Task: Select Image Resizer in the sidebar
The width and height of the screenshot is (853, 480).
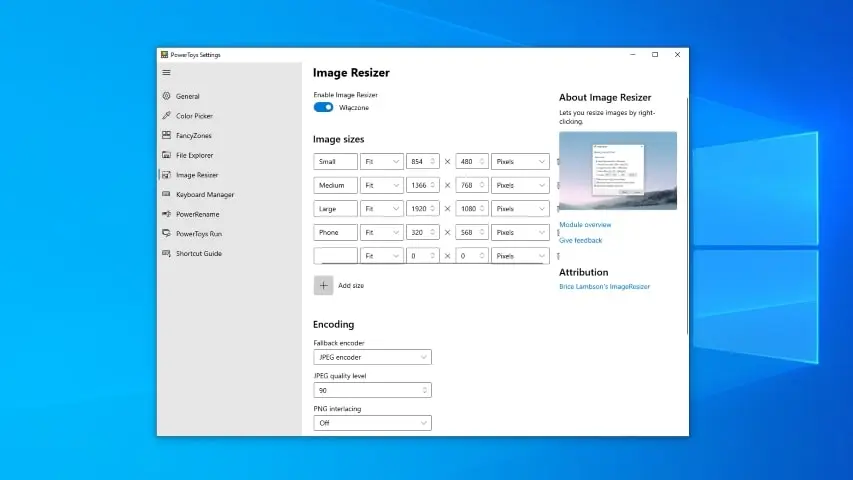Action: [196, 175]
